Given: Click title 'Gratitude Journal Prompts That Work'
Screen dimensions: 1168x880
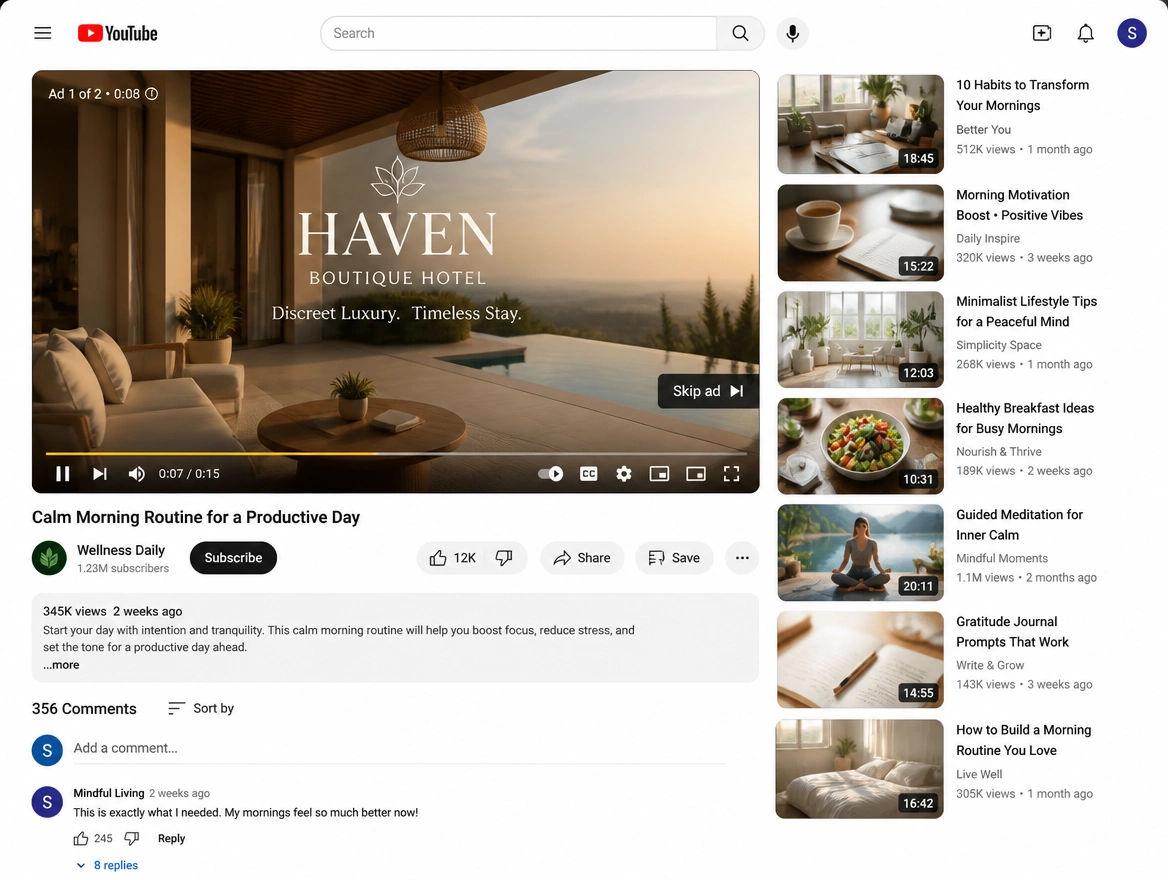Looking at the screenshot, I should [x=1012, y=632].
